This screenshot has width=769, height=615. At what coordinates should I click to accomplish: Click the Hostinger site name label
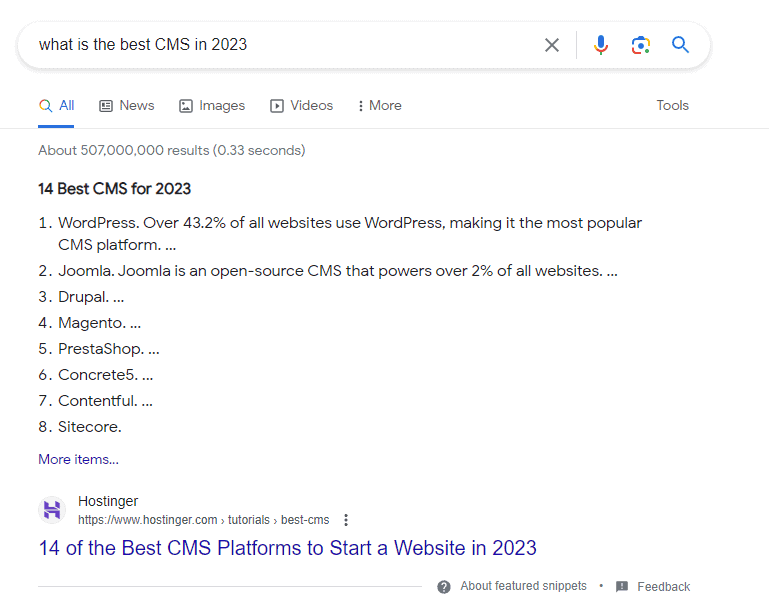[108, 501]
